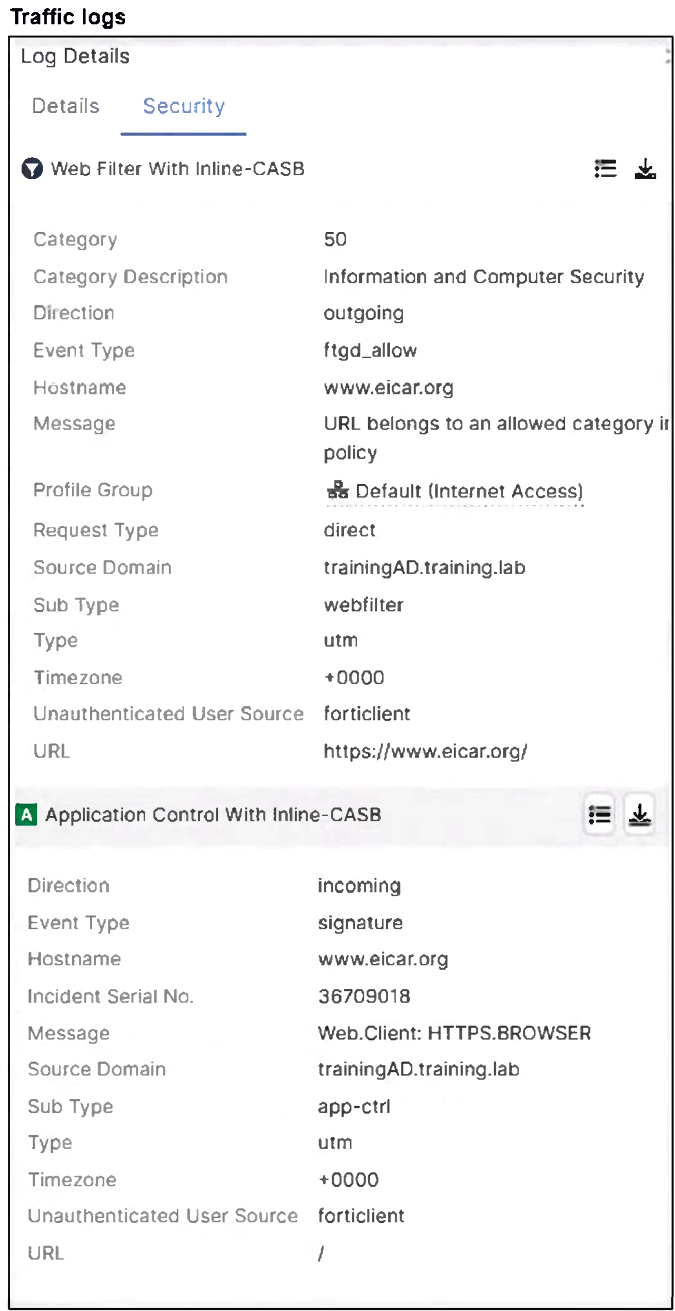Open list view icon for Web Filter
This screenshot has width=675, height=1311.
coord(605,169)
